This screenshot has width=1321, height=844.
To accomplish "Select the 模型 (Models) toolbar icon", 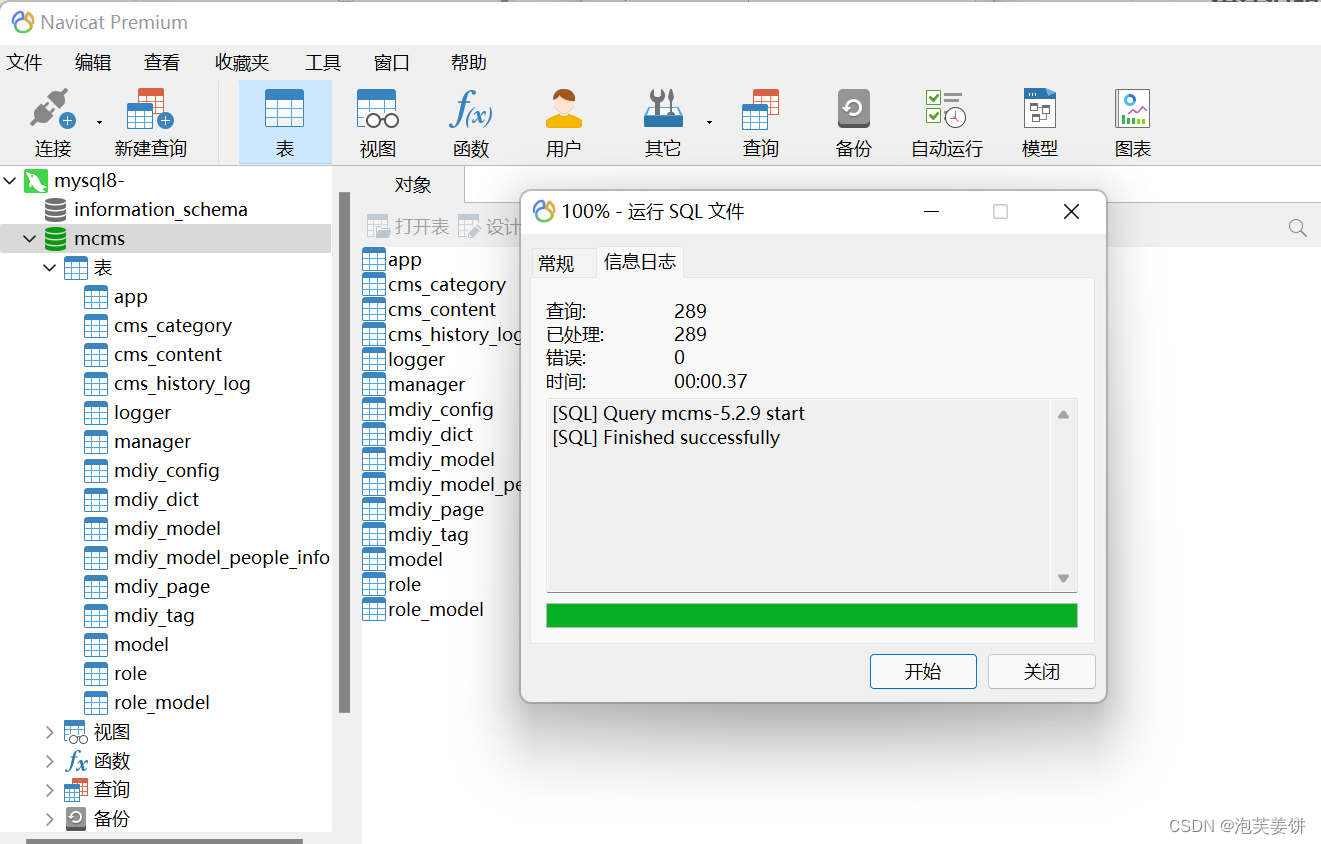I will point(1038,120).
